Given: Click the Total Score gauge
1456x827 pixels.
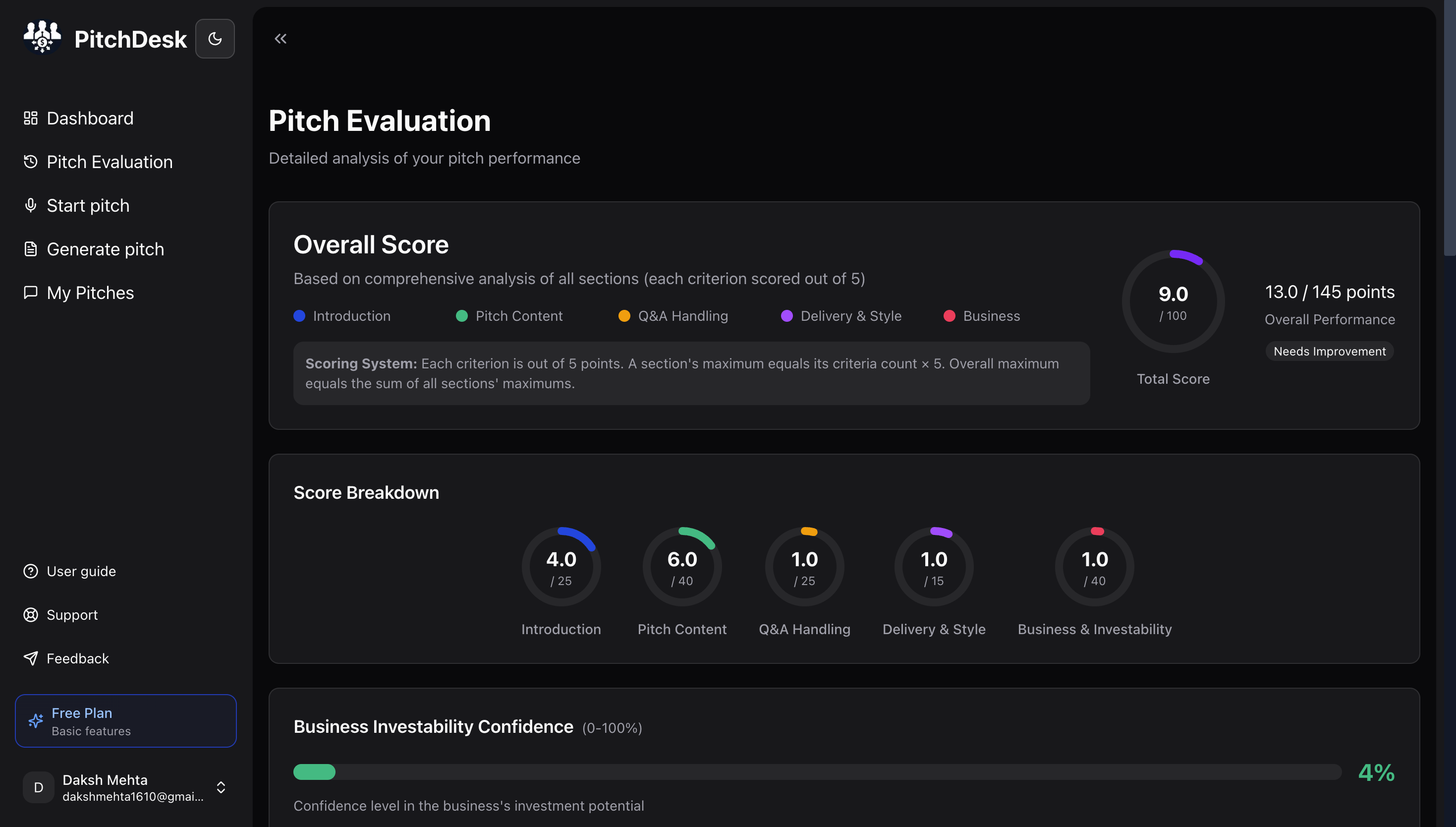Looking at the screenshot, I should (x=1173, y=302).
